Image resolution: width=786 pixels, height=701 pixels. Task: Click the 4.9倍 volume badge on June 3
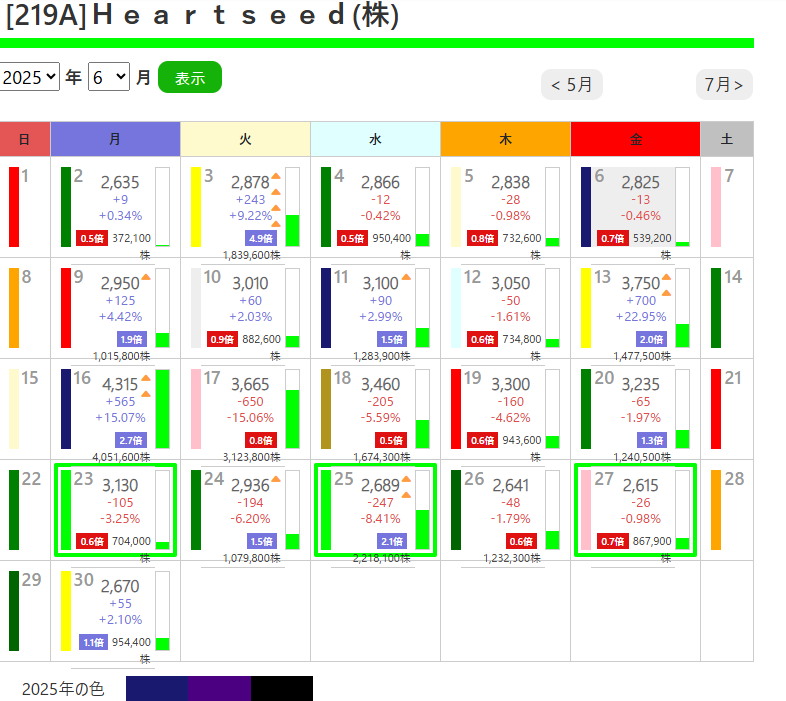coord(260,238)
